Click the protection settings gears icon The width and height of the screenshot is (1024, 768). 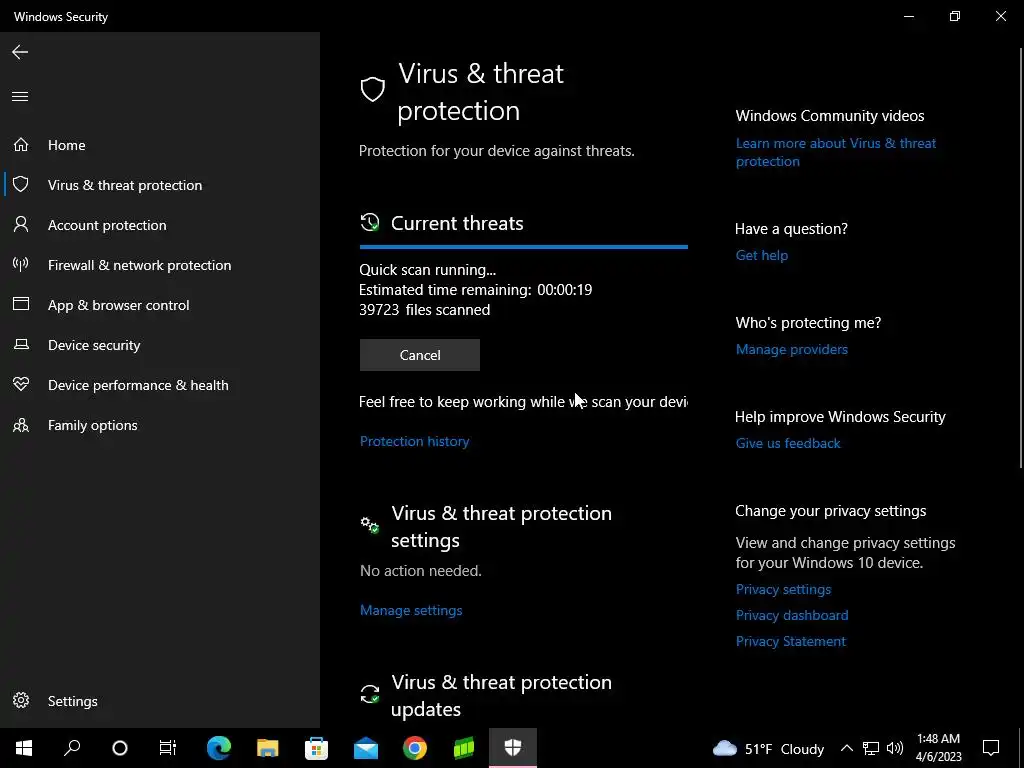(x=370, y=524)
